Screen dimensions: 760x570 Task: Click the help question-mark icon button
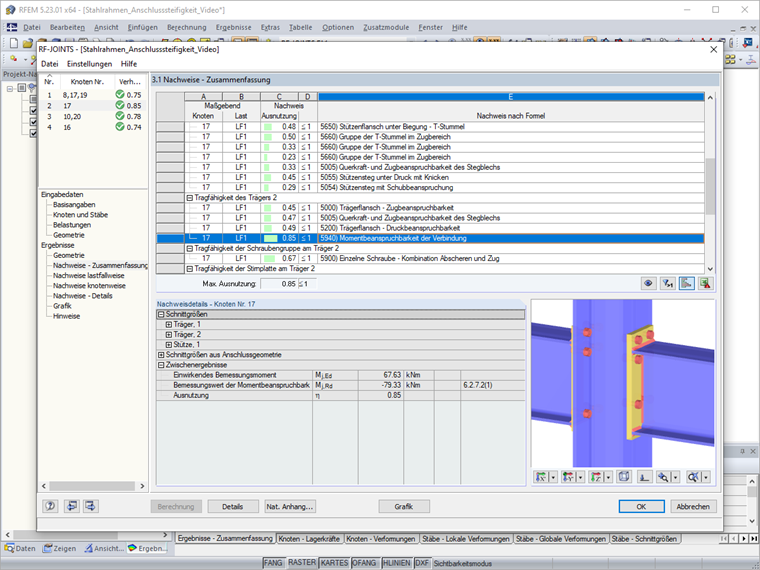[x=50, y=506]
